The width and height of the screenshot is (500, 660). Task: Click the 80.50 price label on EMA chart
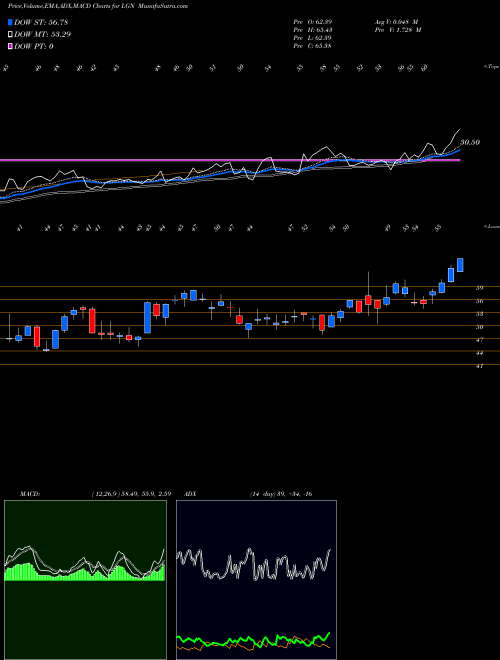[470, 143]
